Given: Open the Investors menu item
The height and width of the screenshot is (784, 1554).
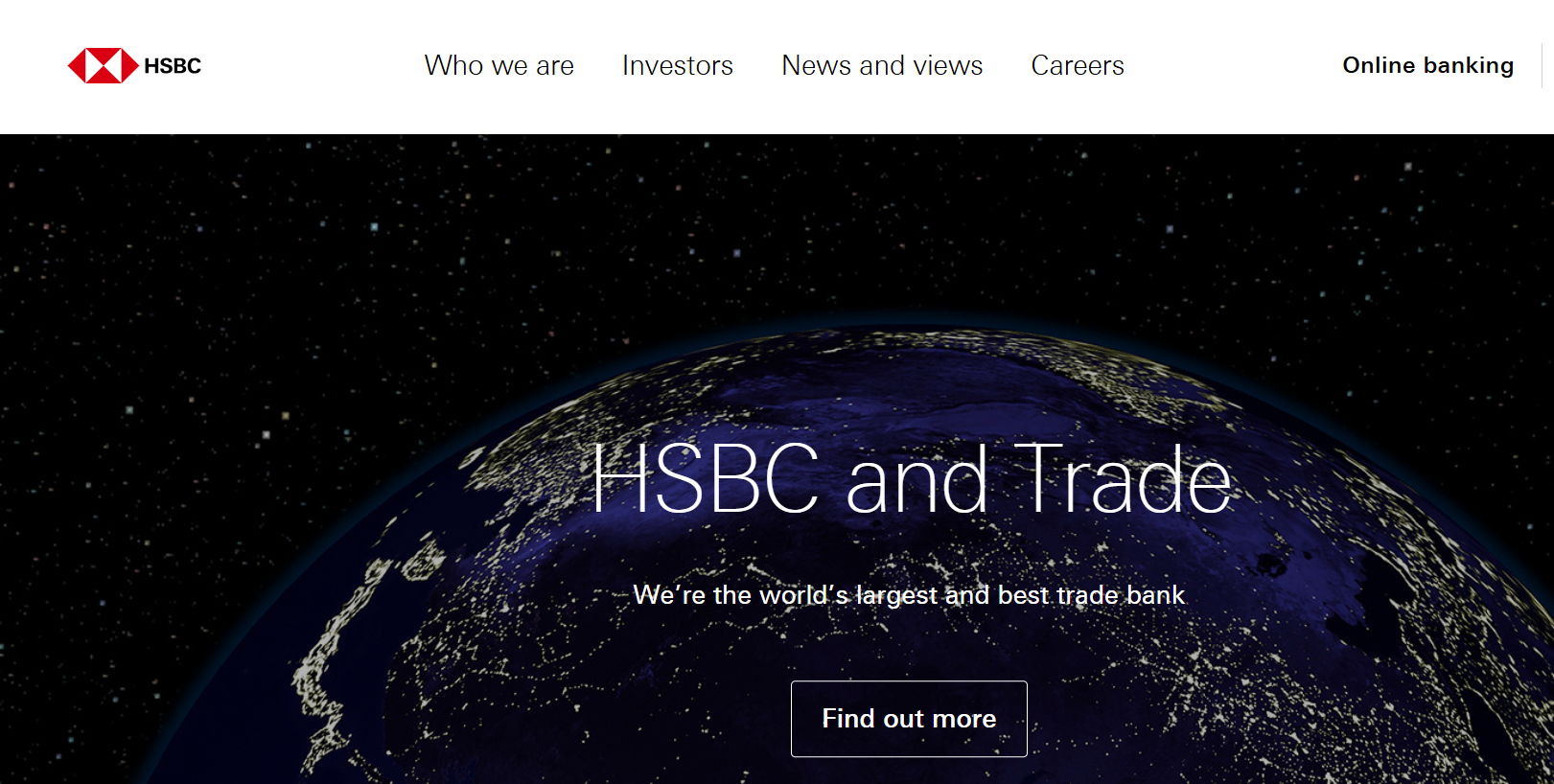Looking at the screenshot, I should 678,65.
